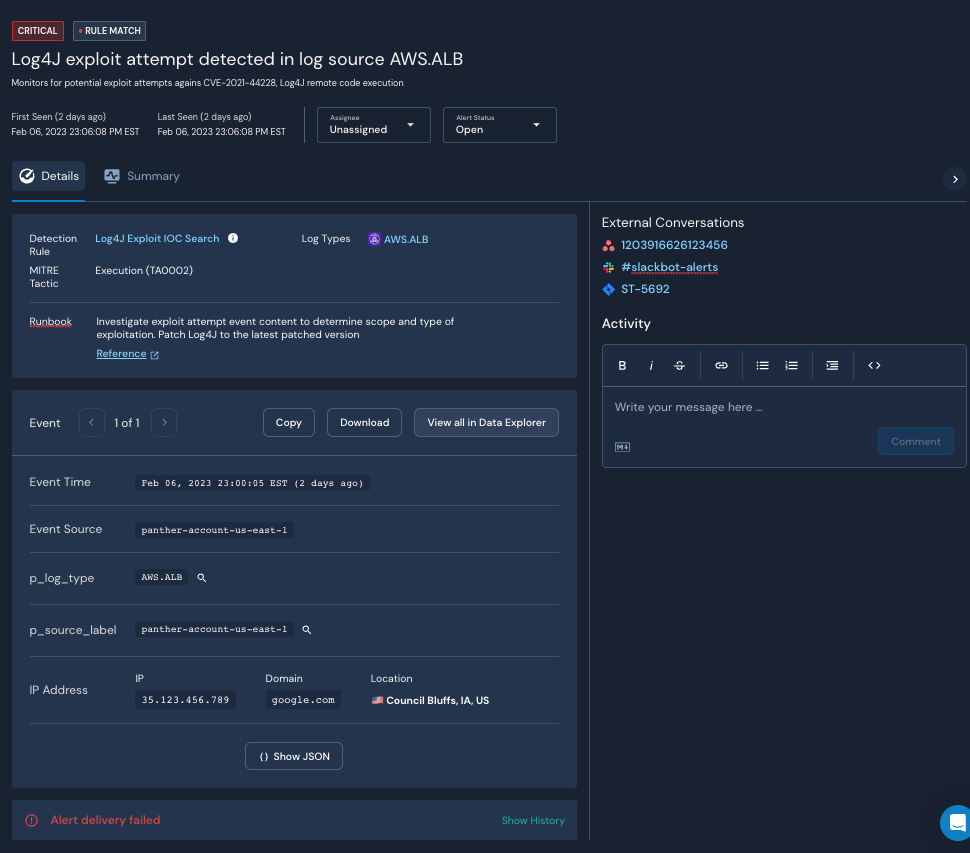Click search icon next to AWS.ALB p_log_type
Viewport: 970px width, 853px height.
201,578
